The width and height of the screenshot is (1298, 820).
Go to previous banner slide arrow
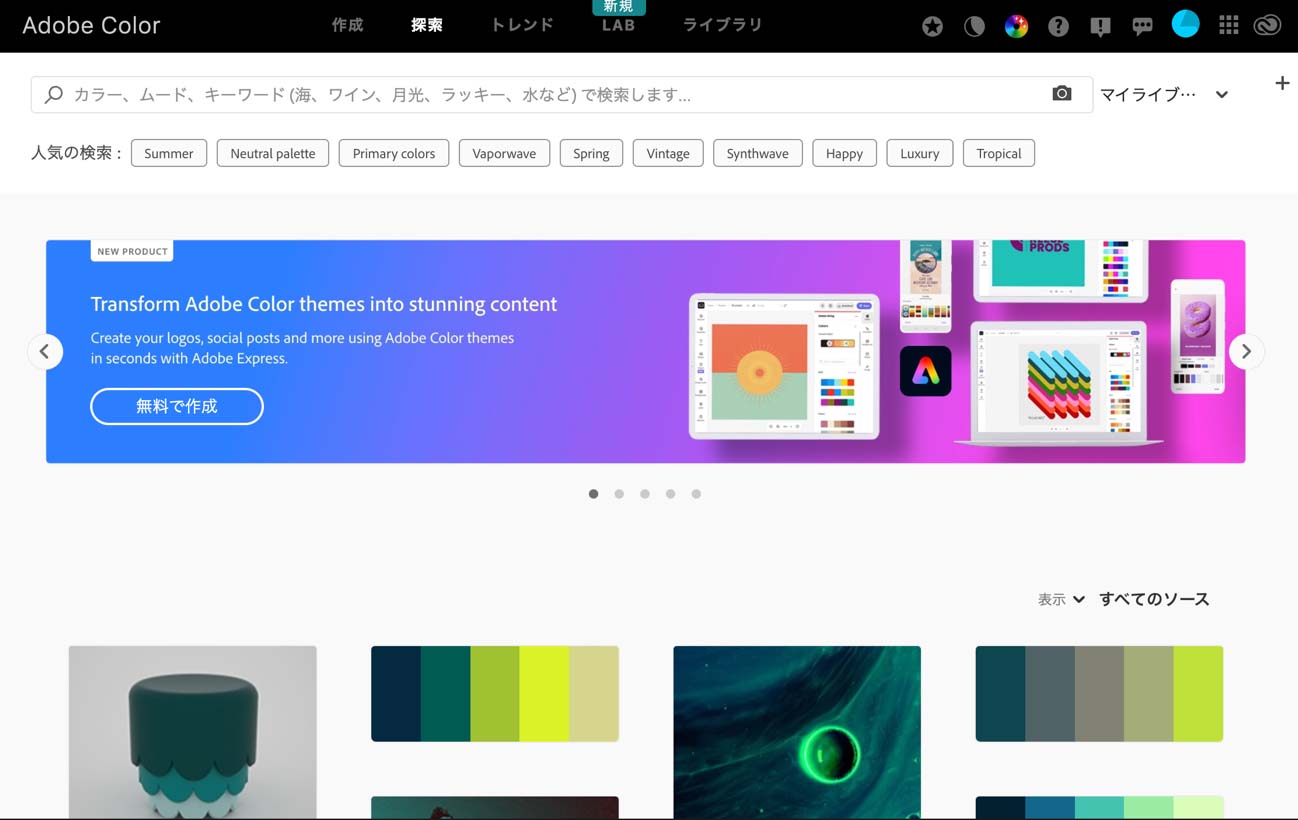pyautogui.click(x=44, y=351)
